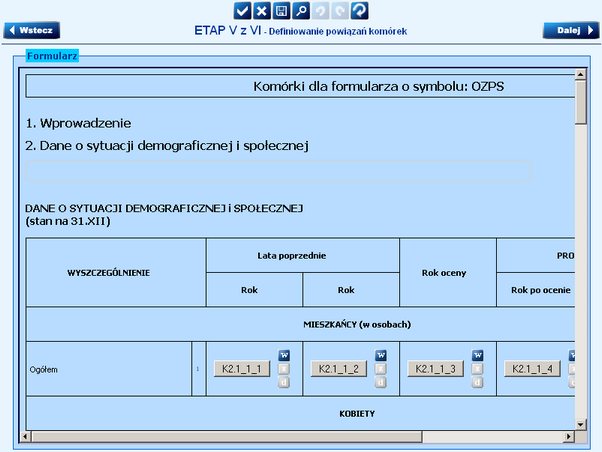Click the refresh arrow toolbar icon
Image resolution: width=602 pixels, height=452 pixels.
(x=359, y=10)
